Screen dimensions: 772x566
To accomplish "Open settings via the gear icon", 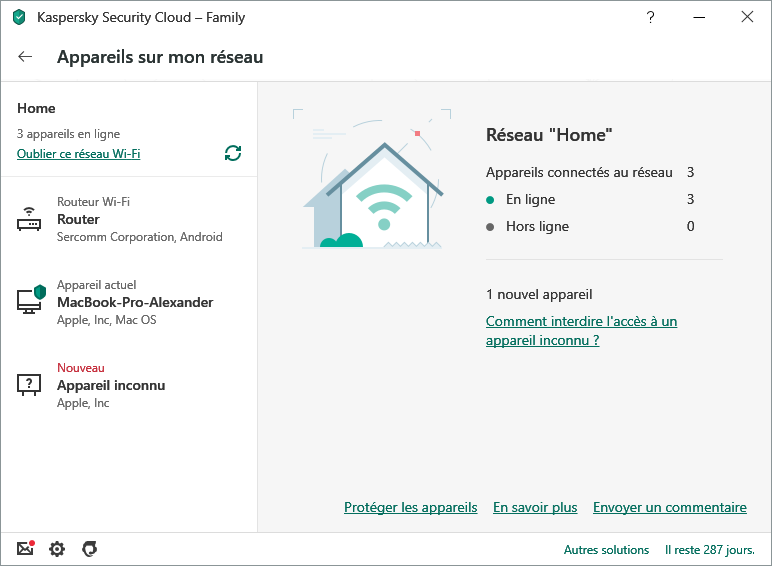I will tap(57, 549).
